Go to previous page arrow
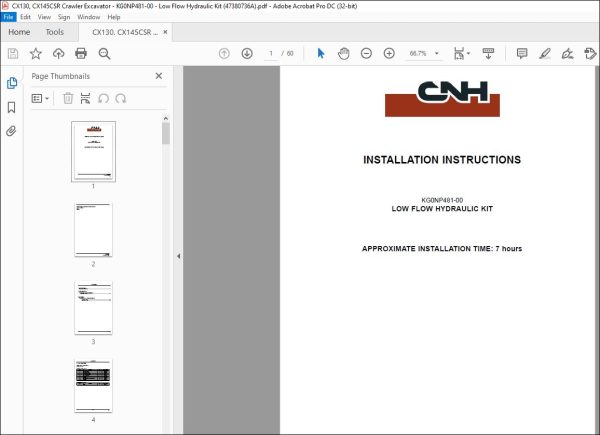600x435 pixels. (224, 53)
